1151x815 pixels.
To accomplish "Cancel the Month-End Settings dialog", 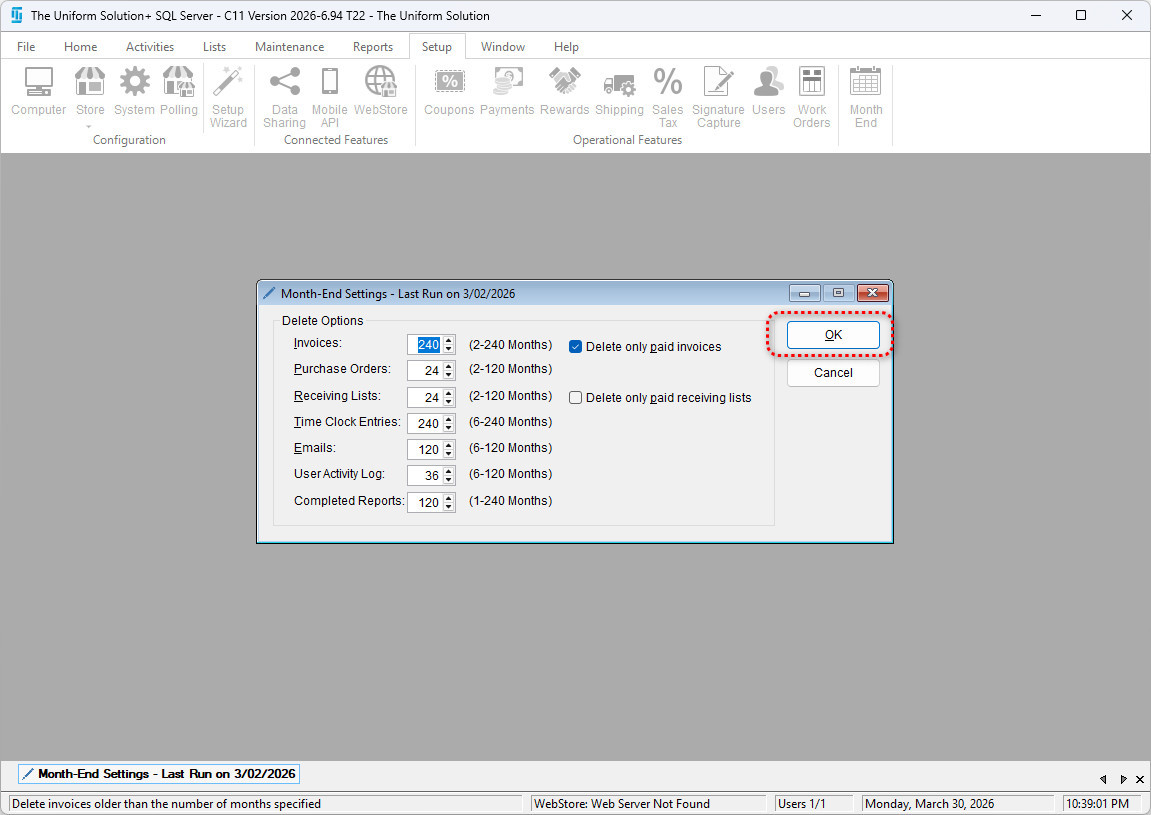I will click(833, 373).
